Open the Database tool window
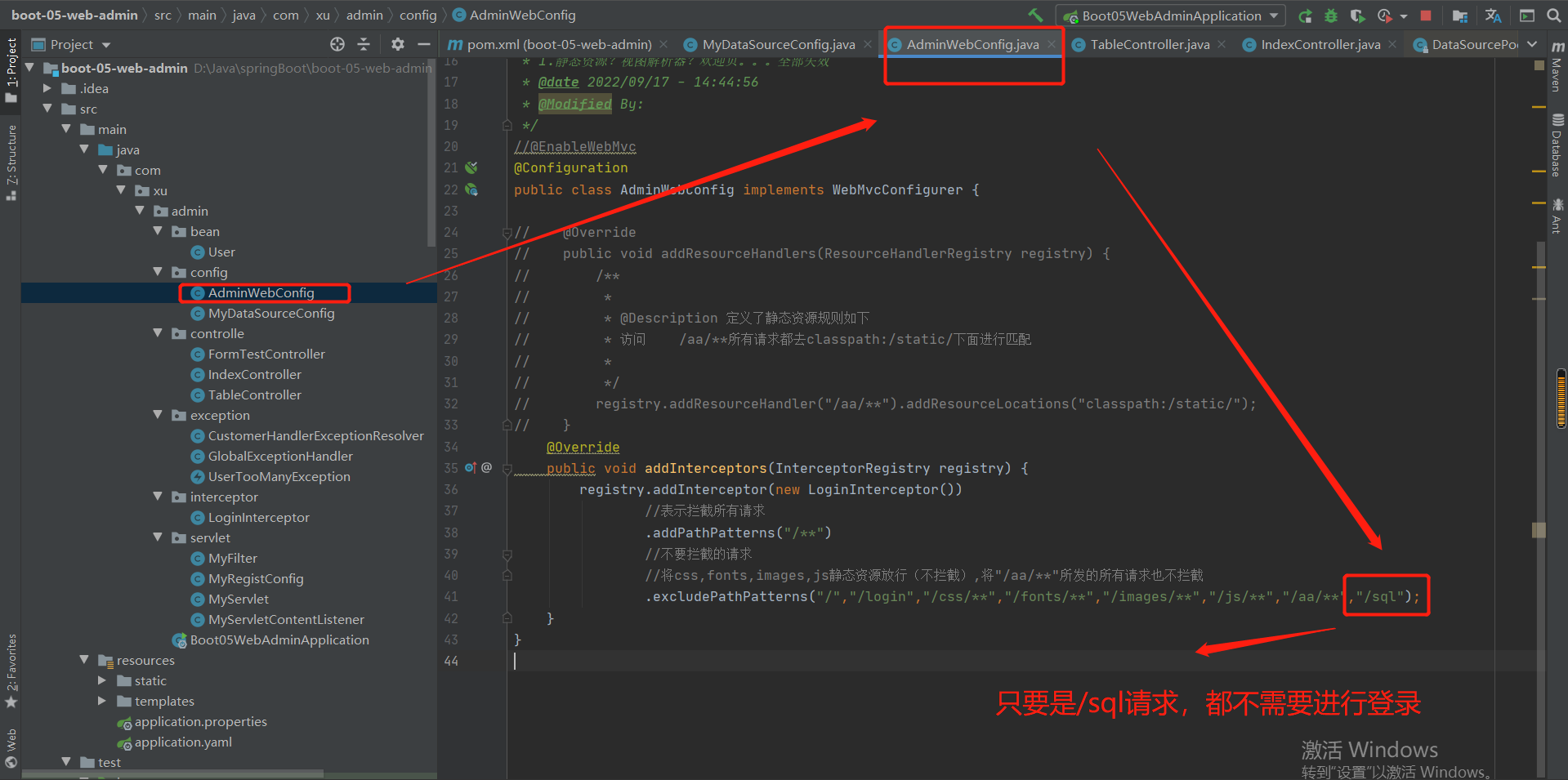Screen dimensions: 1568x780 [x=1557, y=145]
